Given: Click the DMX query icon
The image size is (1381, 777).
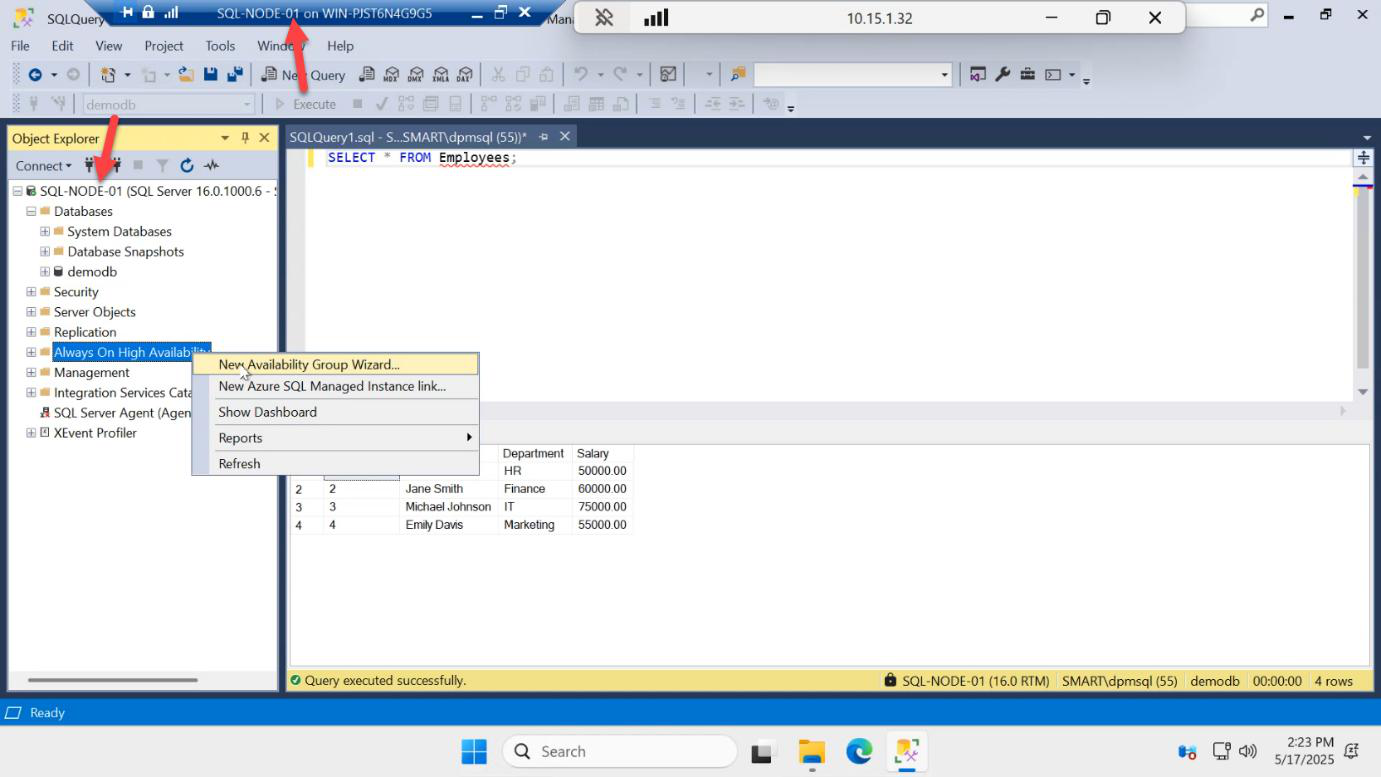Looking at the screenshot, I should tap(416, 75).
